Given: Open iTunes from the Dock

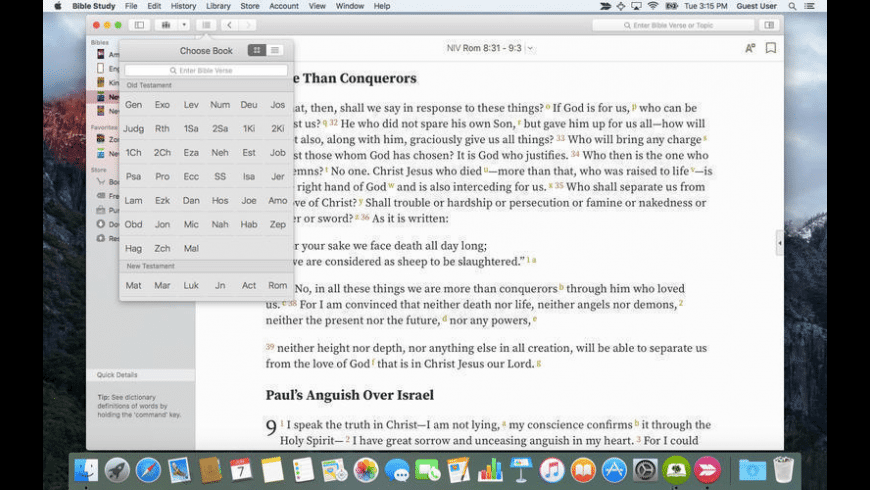Looking at the screenshot, I should click(x=552, y=471).
